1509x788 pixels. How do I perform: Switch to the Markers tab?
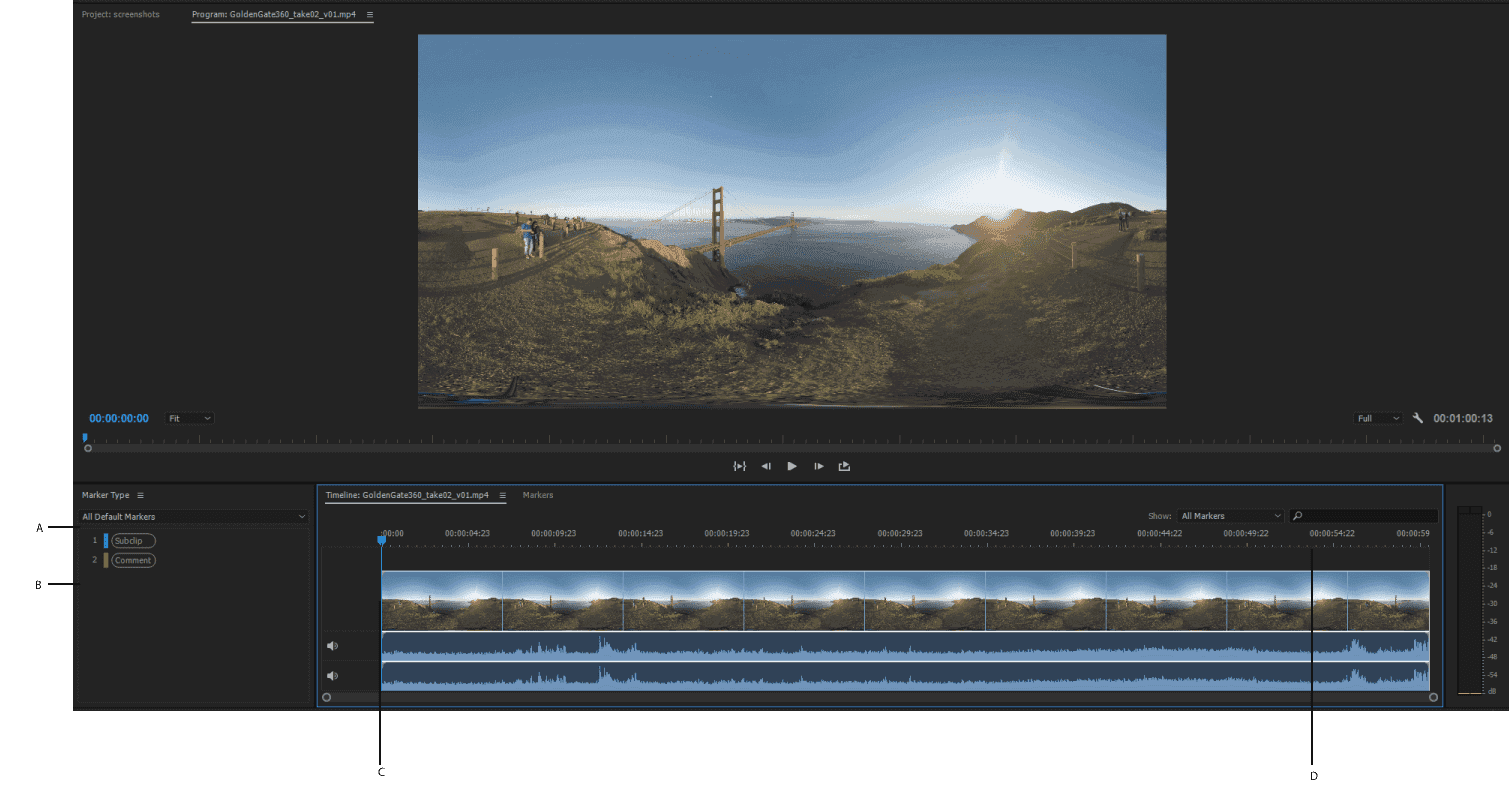(x=538, y=495)
